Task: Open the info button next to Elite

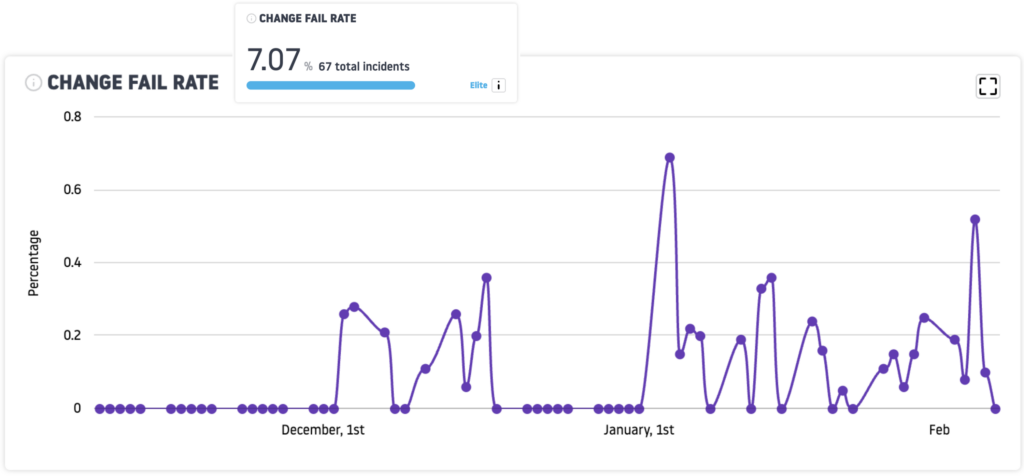Action: tap(498, 86)
